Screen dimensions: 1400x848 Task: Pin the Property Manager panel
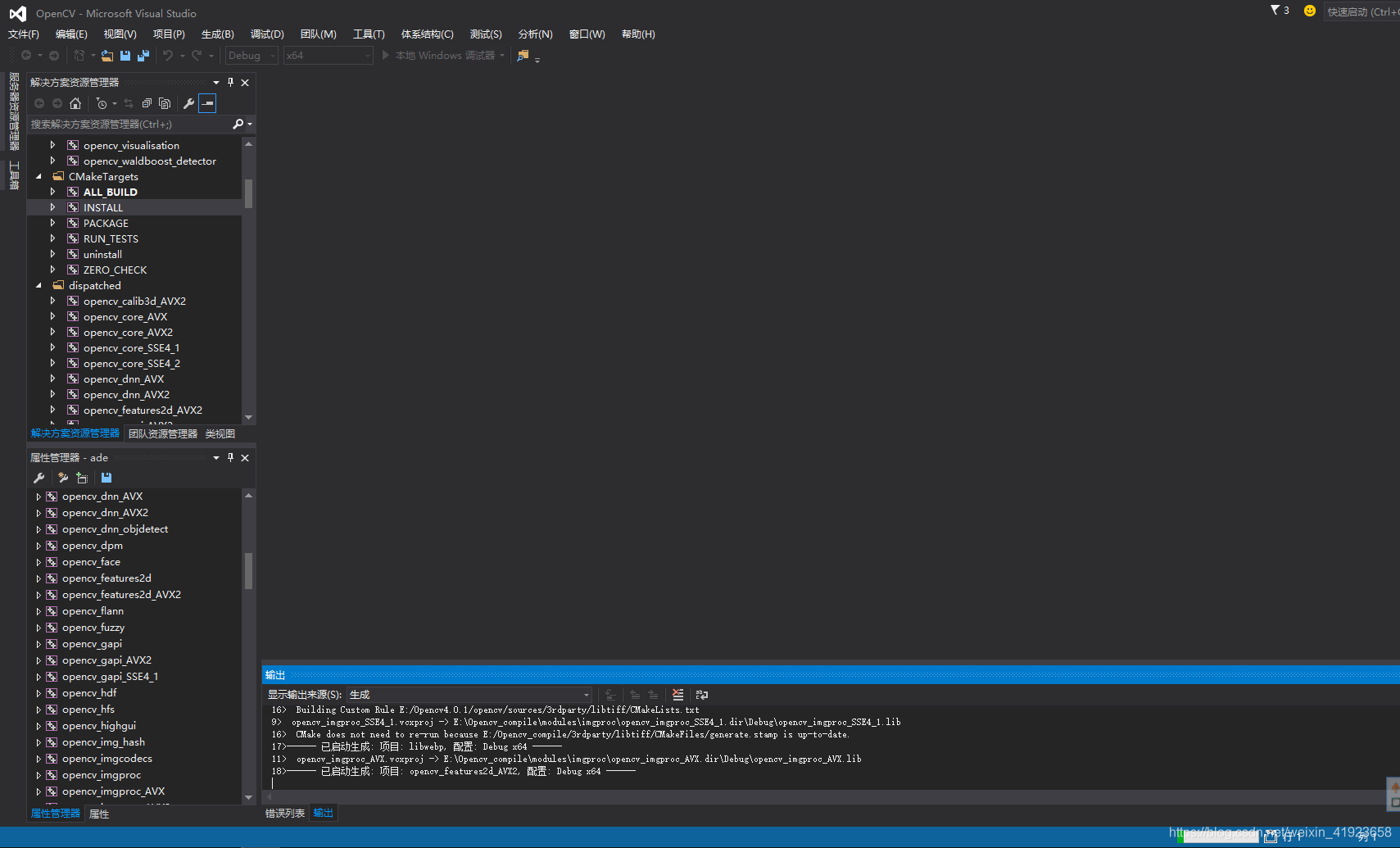[x=231, y=457]
